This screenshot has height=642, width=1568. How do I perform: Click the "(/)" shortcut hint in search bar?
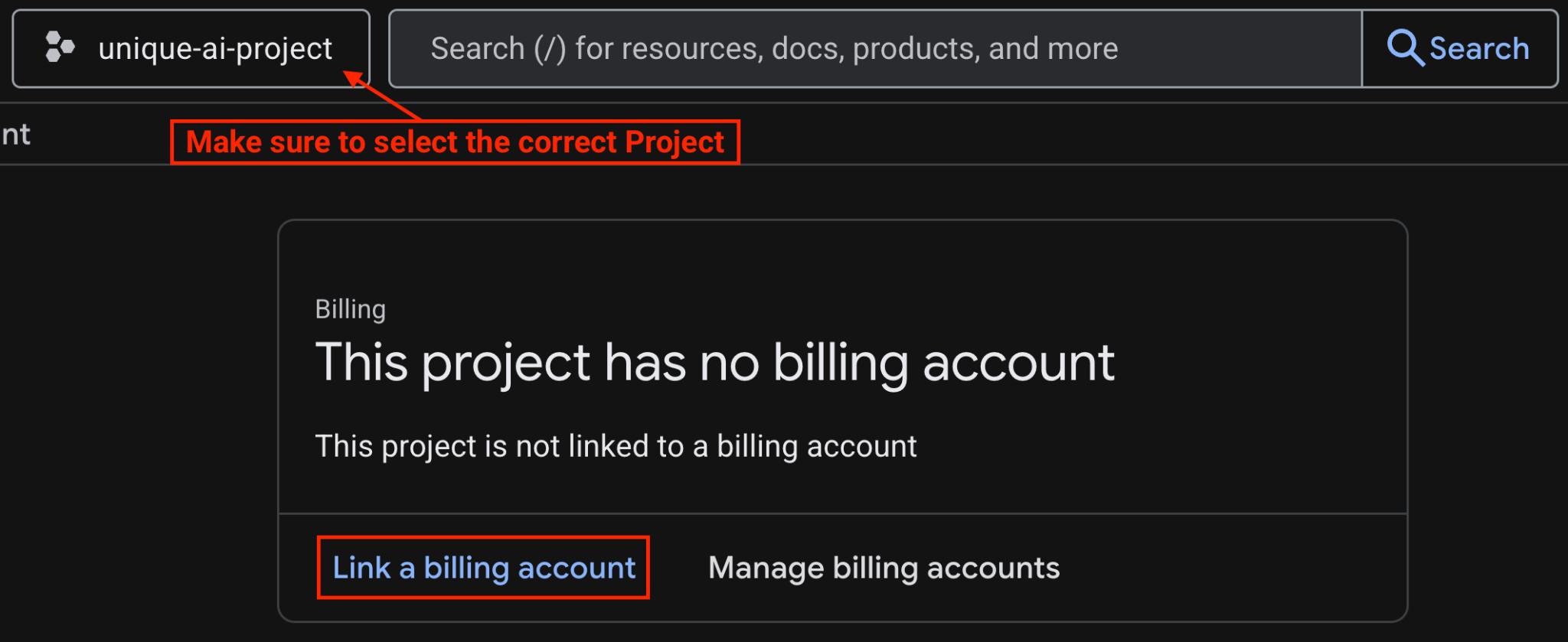coord(550,49)
